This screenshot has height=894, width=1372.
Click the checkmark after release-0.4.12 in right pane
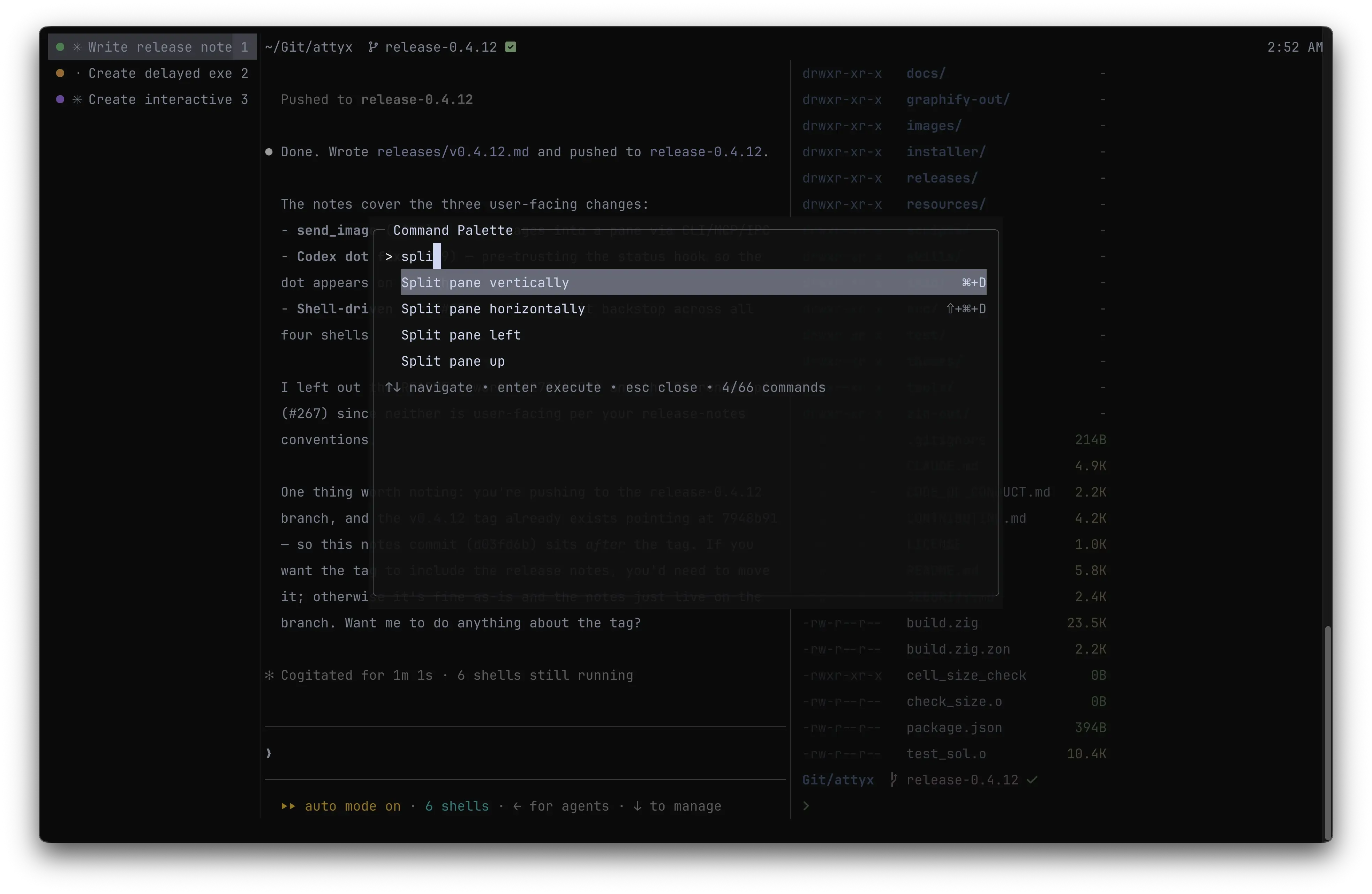[1032, 780]
